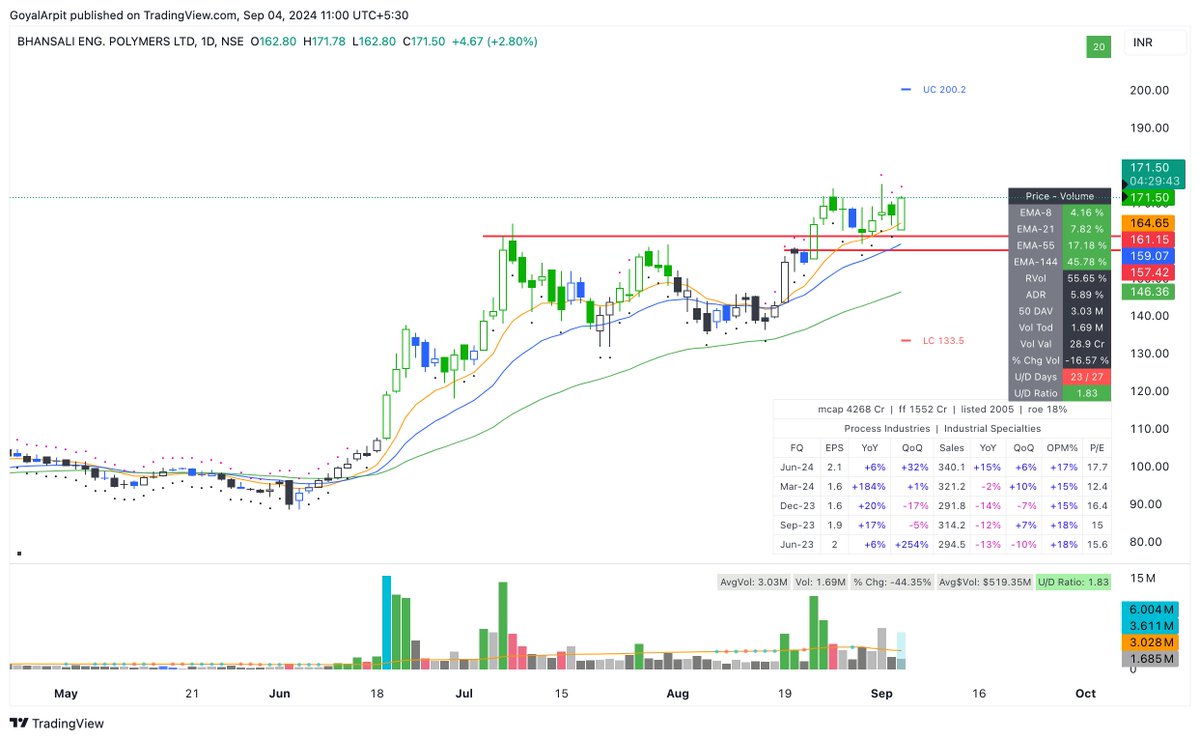1200x740 pixels.
Task: Click the May date axis label
Action: coord(65,693)
